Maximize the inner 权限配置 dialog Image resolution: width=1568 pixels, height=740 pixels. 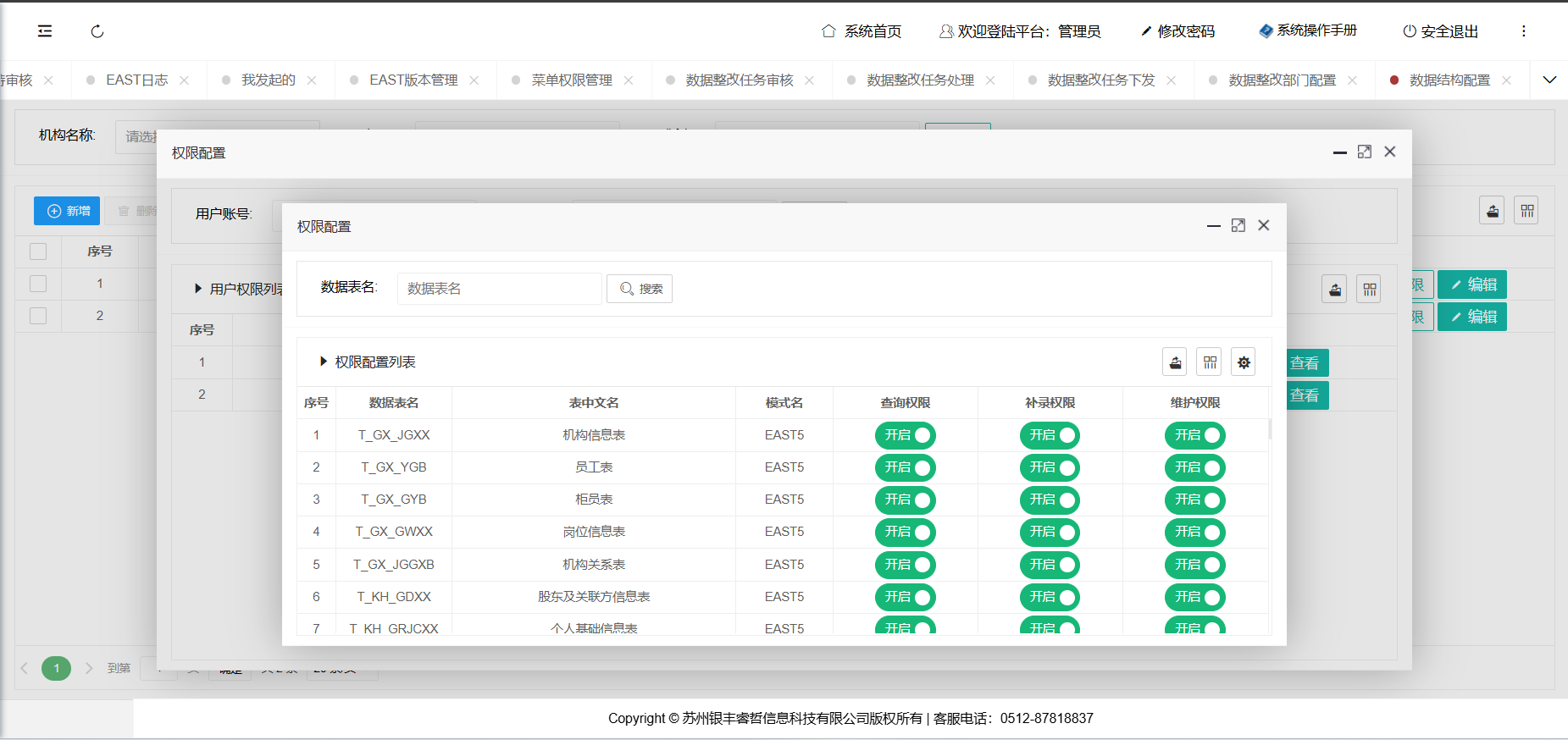click(1238, 225)
